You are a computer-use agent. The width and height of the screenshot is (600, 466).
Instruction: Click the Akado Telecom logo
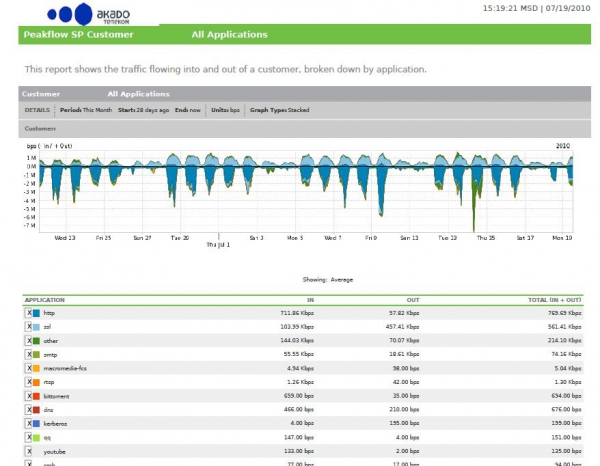(88, 14)
